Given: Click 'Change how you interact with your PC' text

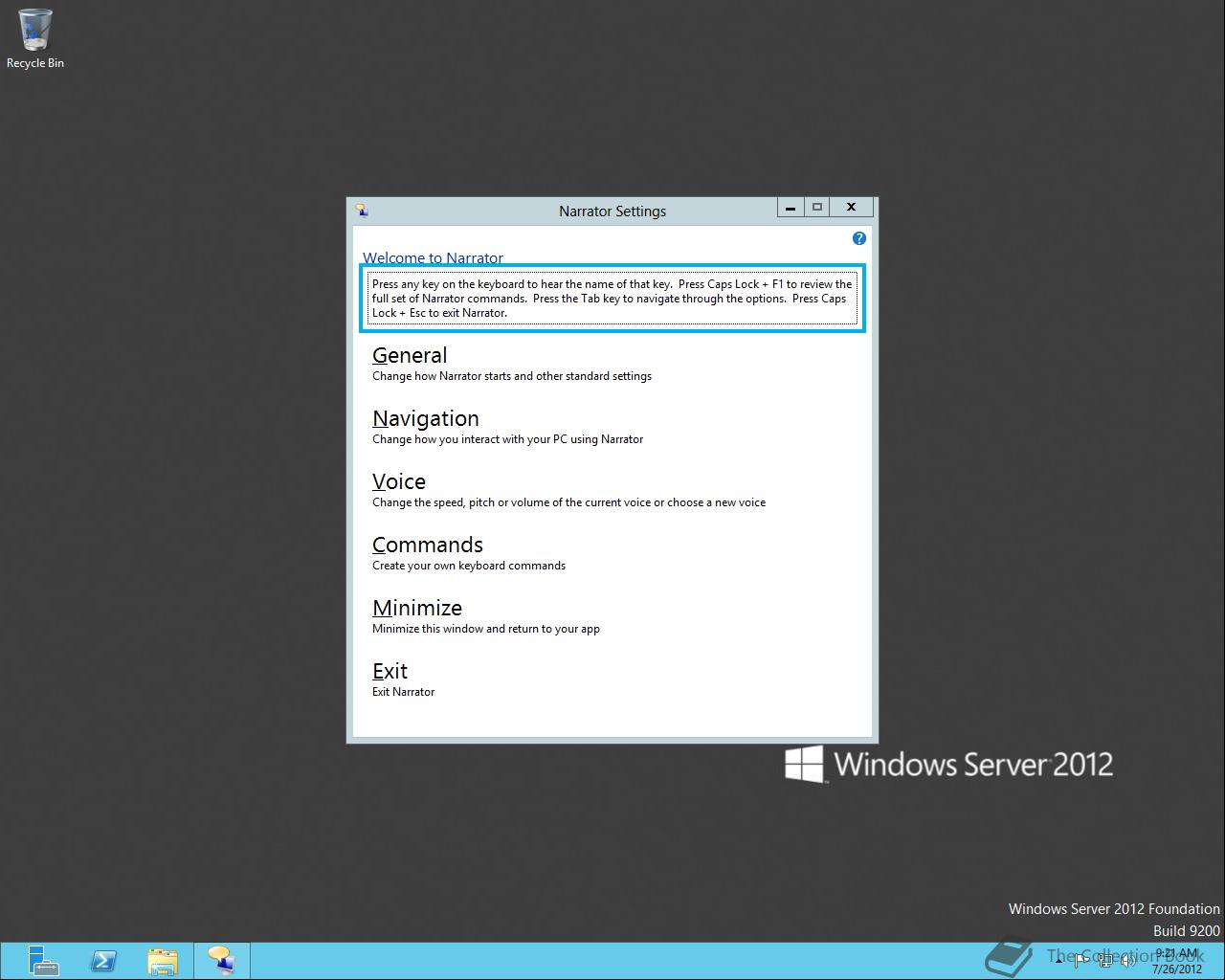Looking at the screenshot, I should click(x=507, y=439).
